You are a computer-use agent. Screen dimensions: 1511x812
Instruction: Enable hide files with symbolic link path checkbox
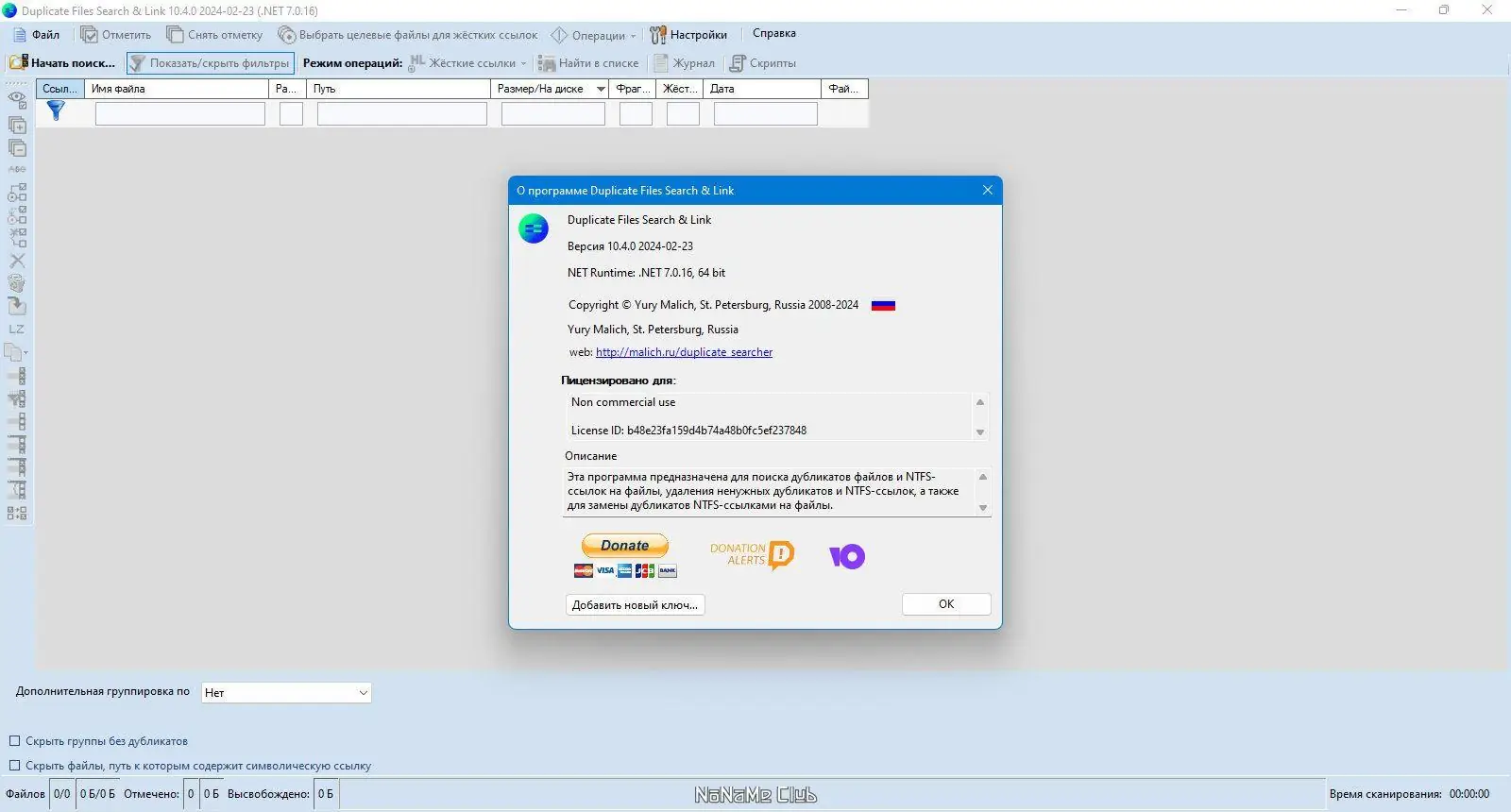click(x=14, y=766)
